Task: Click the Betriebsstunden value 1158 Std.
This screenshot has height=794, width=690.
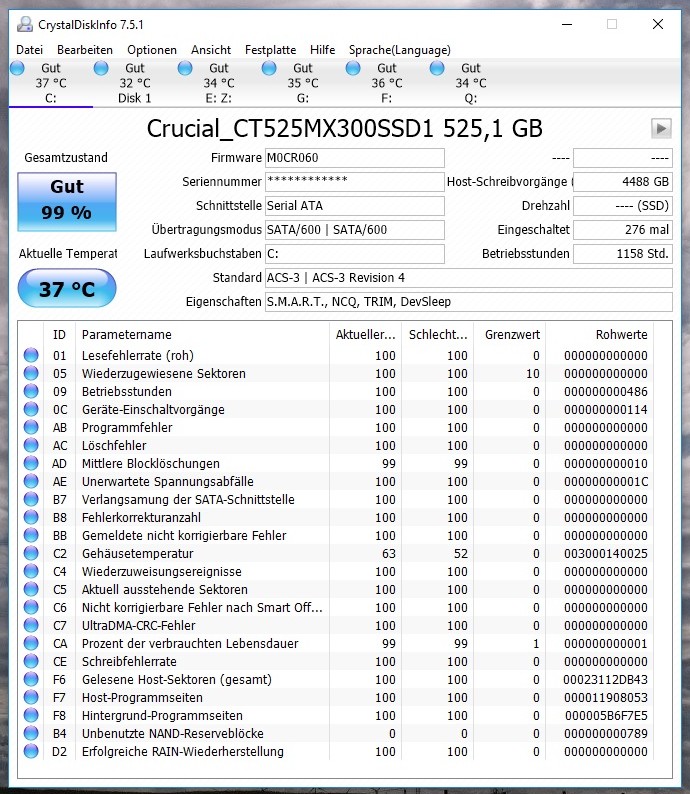Action: (623, 254)
